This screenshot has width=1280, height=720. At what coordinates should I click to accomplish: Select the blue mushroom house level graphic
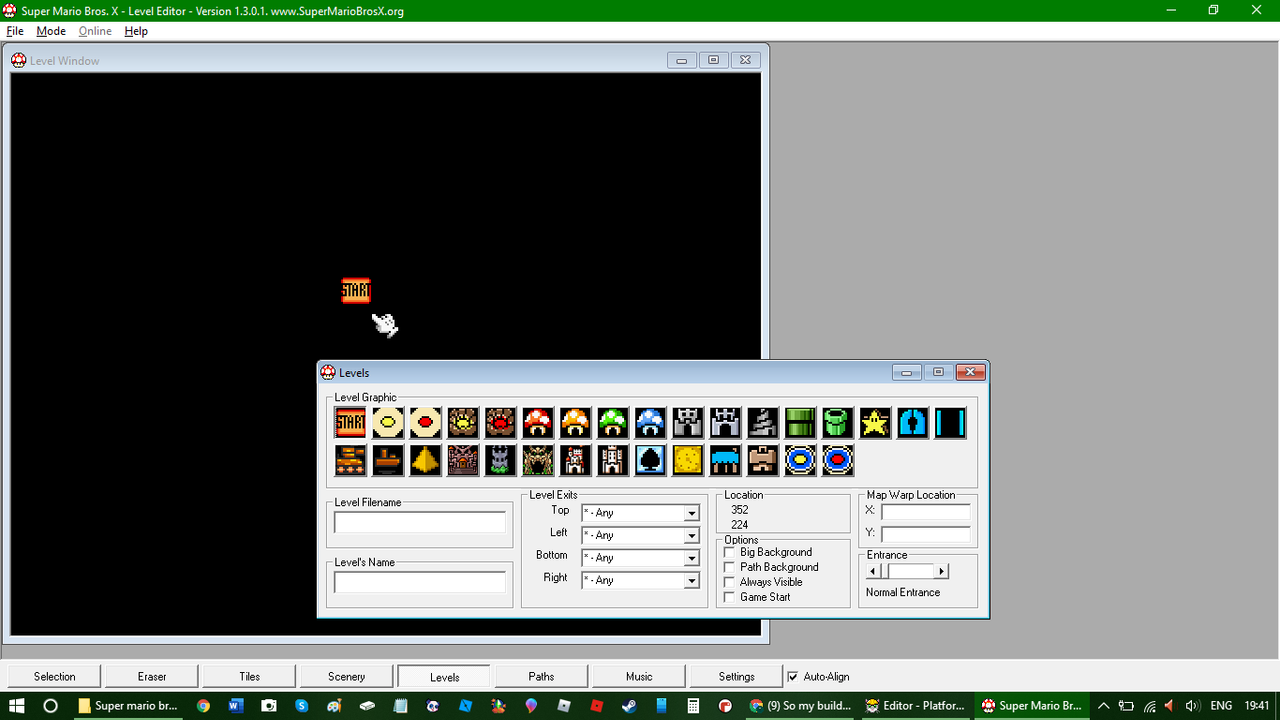[x=650, y=422]
